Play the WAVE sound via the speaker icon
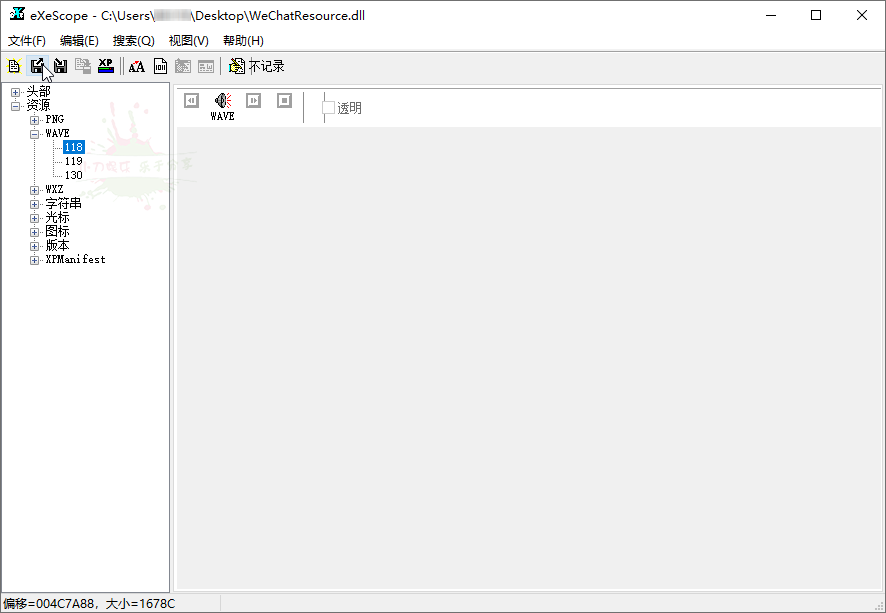 coord(222,99)
